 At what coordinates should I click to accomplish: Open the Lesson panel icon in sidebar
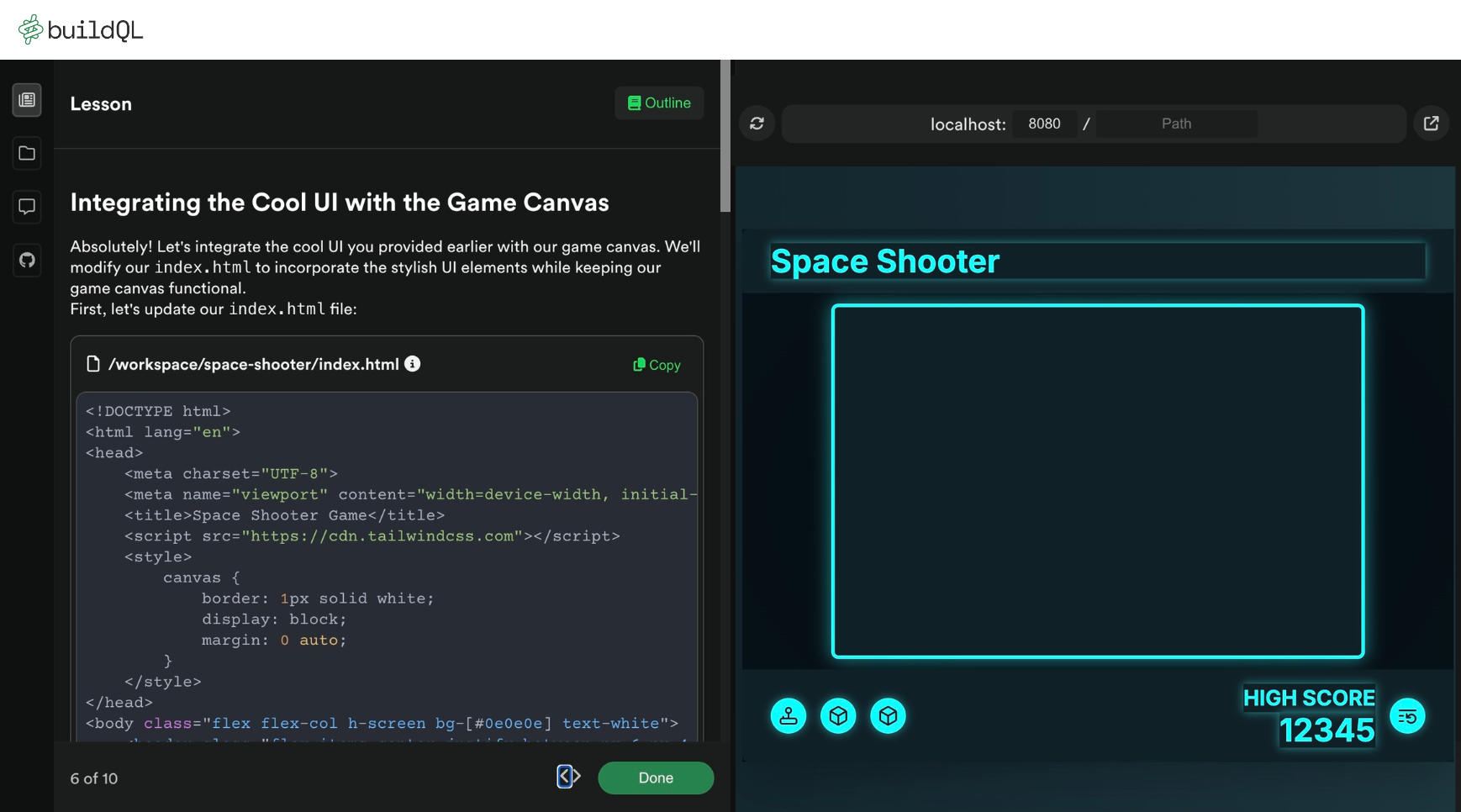[x=27, y=100]
